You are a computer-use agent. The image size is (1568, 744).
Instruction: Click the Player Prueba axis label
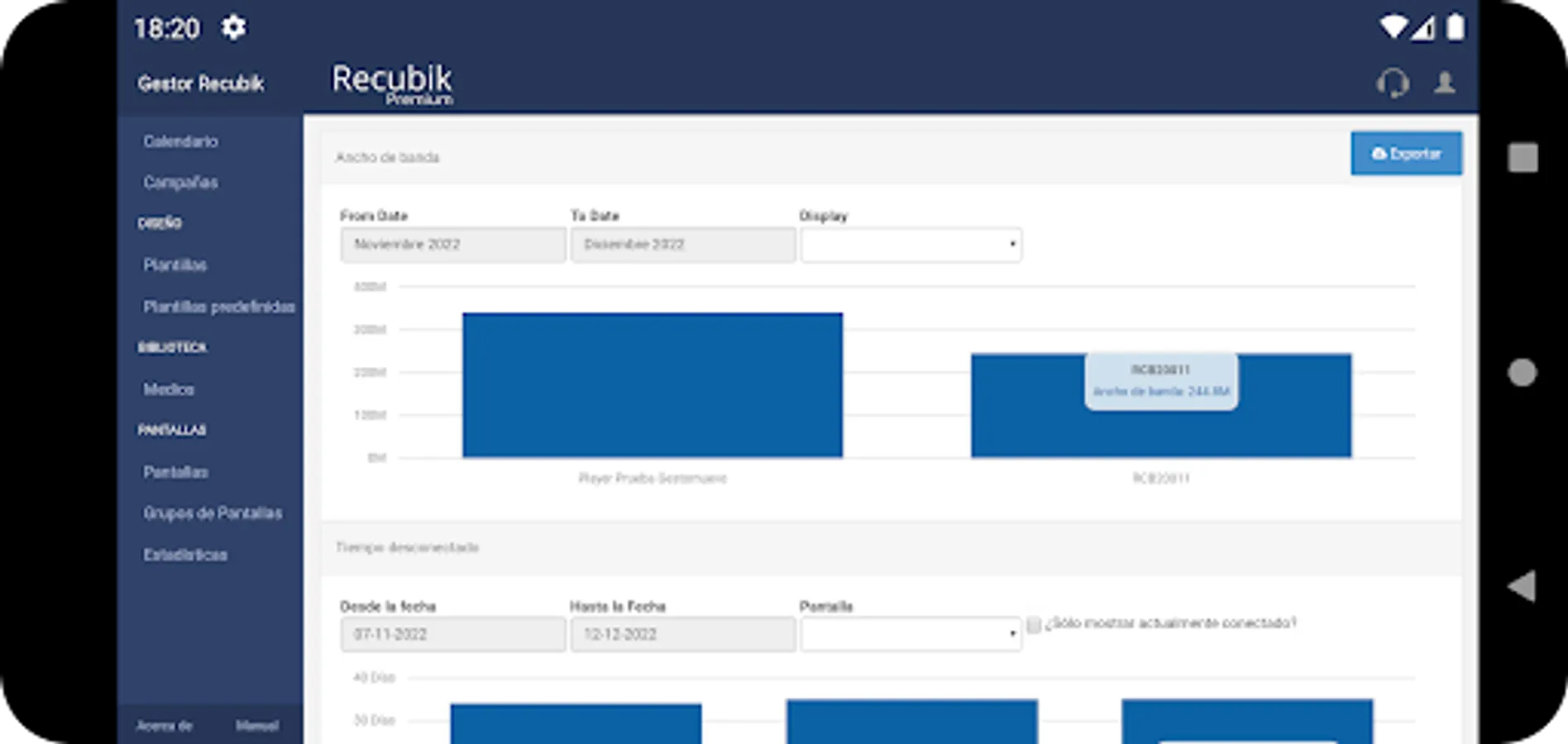coord(653,478)
